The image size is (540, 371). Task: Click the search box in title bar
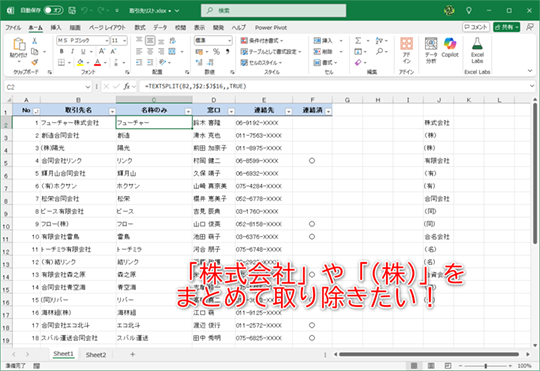point(273,11)
